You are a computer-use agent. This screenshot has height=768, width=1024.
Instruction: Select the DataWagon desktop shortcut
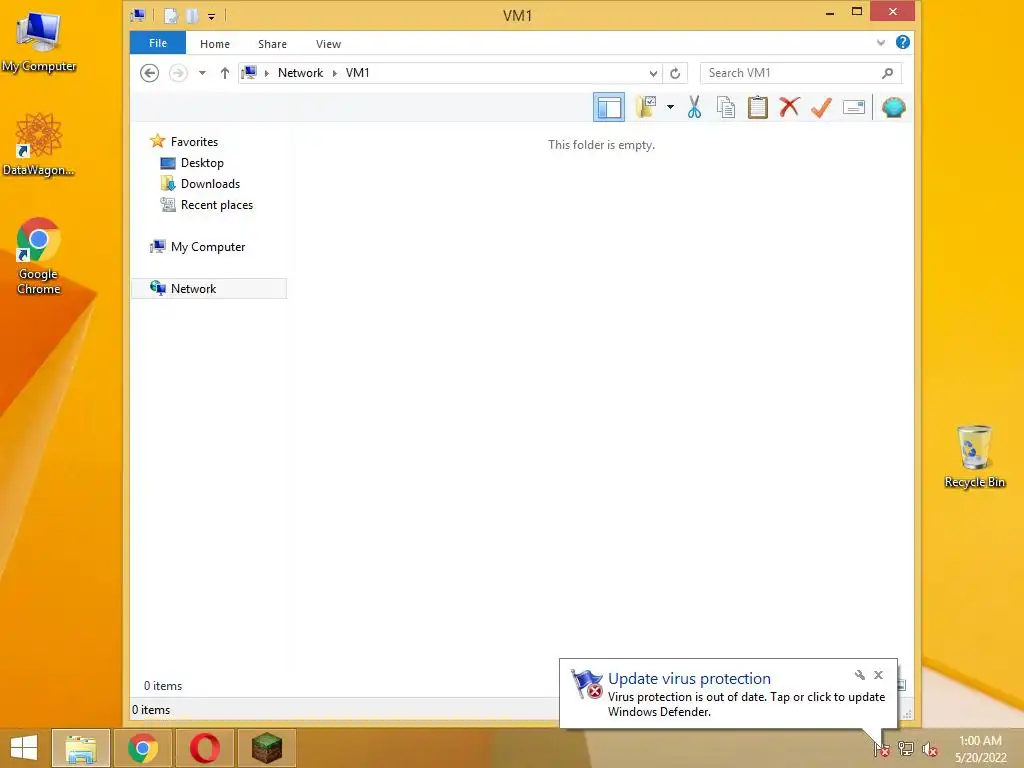[x=39, y=144]
